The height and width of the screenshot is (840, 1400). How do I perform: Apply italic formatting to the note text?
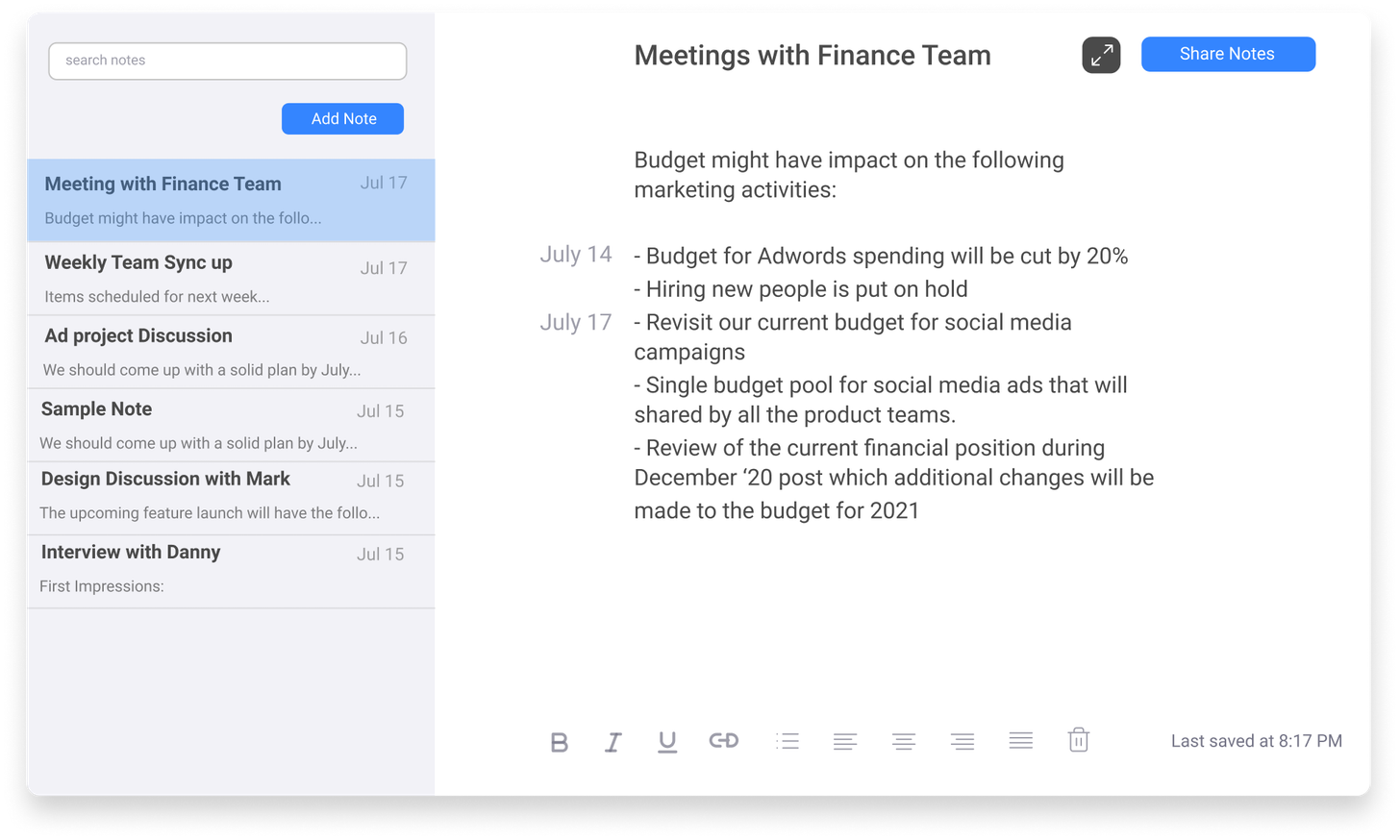point(612,741)
